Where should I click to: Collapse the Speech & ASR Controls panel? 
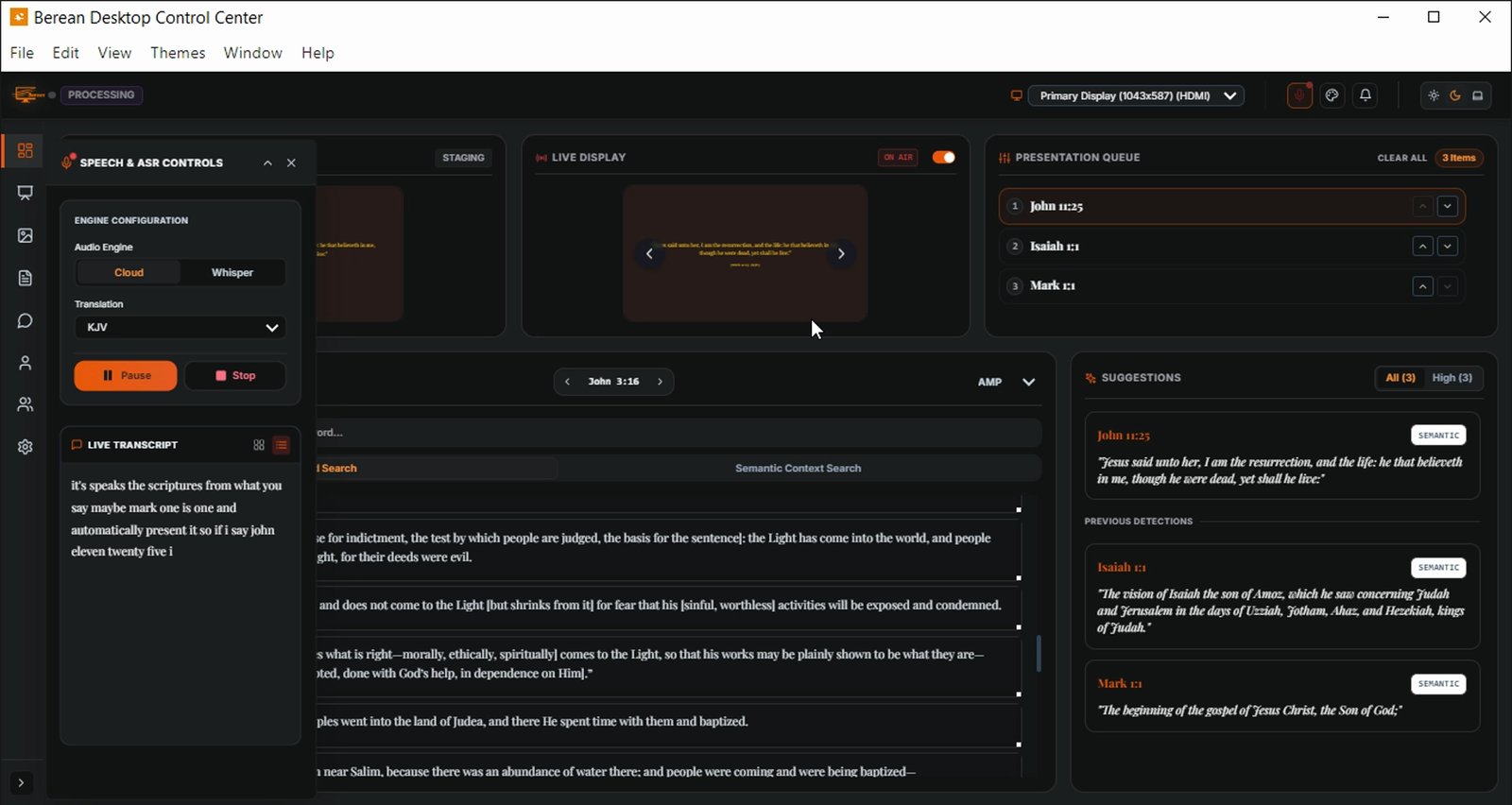click(267, 163)
